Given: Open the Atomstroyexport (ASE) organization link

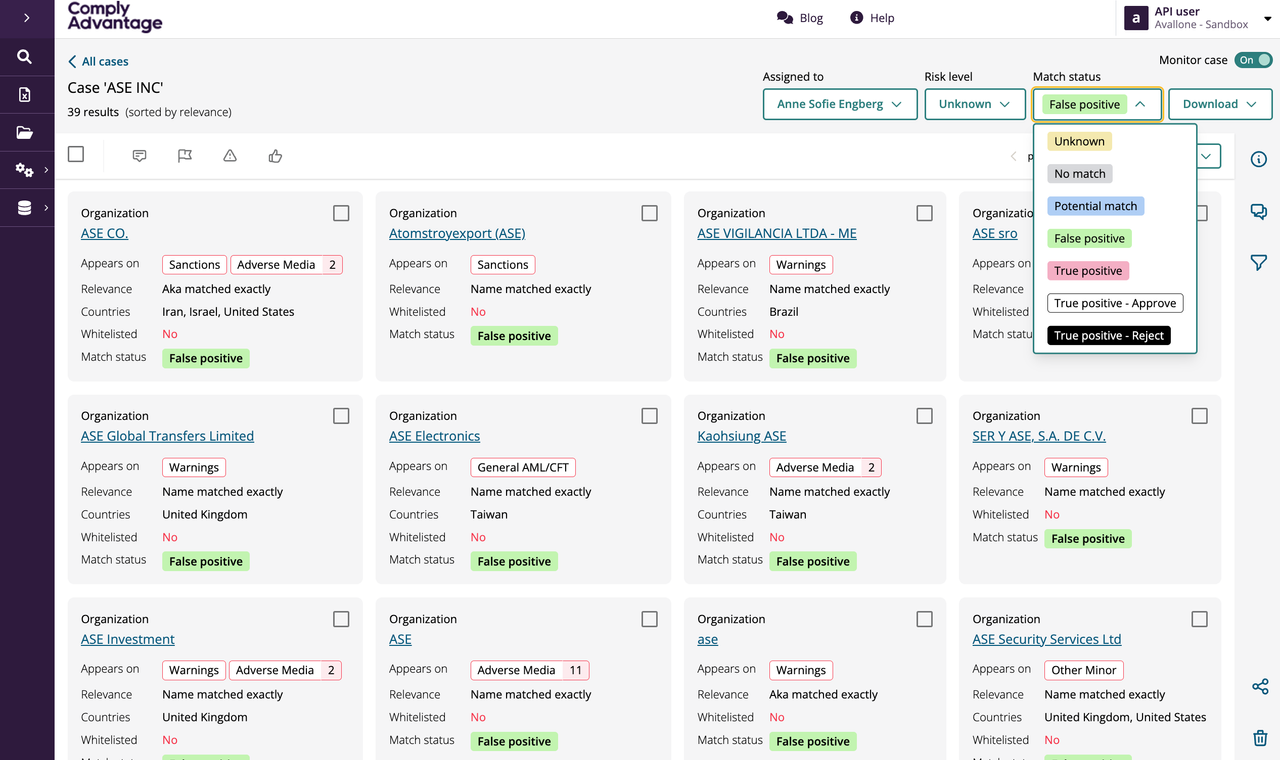Looking at the screenshot, I should (x=457, y=233).
